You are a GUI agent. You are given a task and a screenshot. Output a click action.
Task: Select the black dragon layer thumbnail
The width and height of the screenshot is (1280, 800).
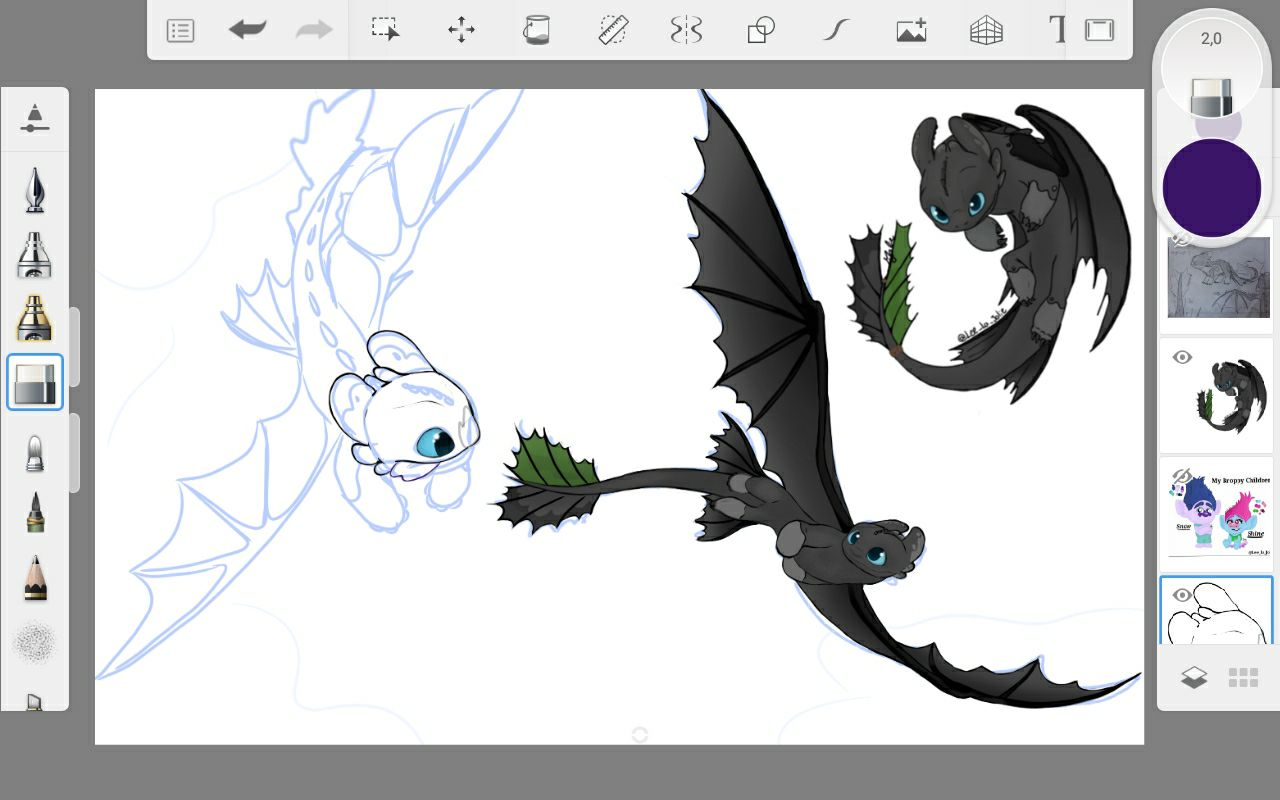(x=1217, y=395)
